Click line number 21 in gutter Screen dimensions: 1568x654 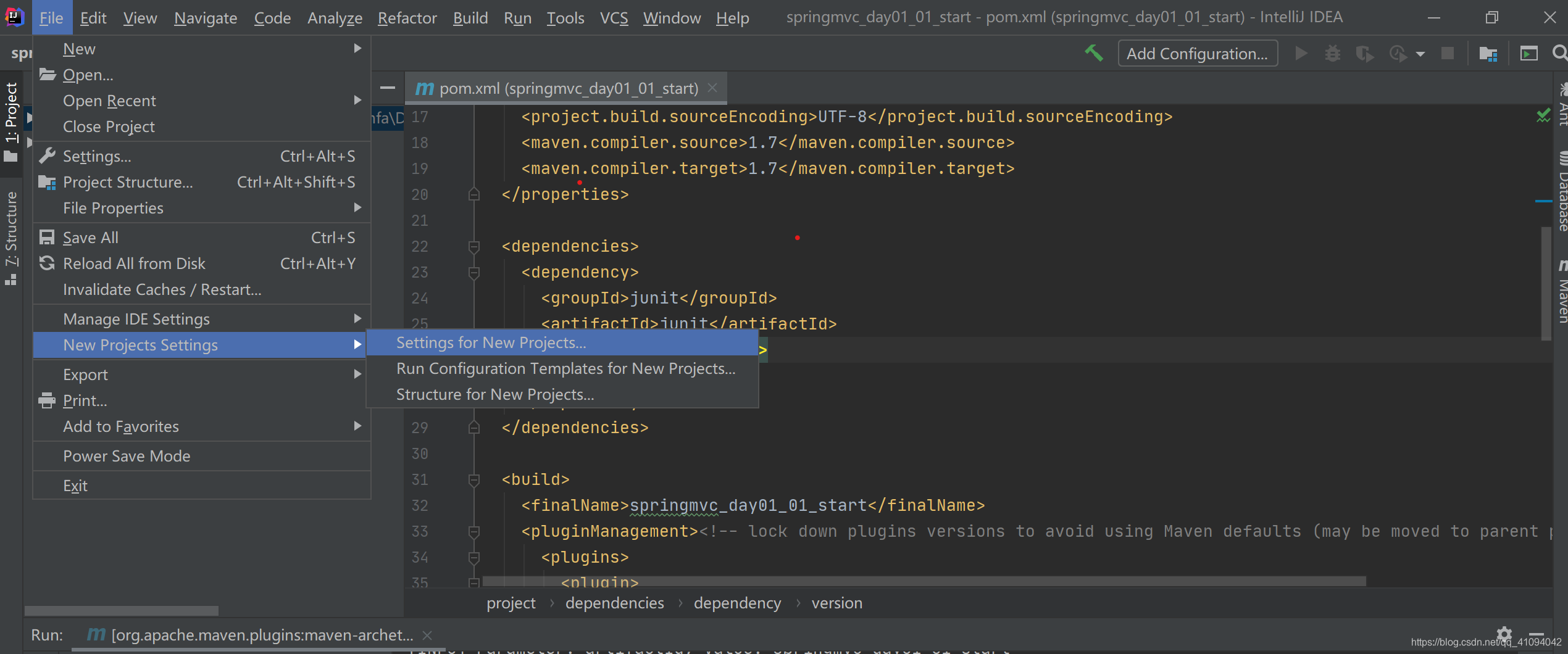[420, 220]
